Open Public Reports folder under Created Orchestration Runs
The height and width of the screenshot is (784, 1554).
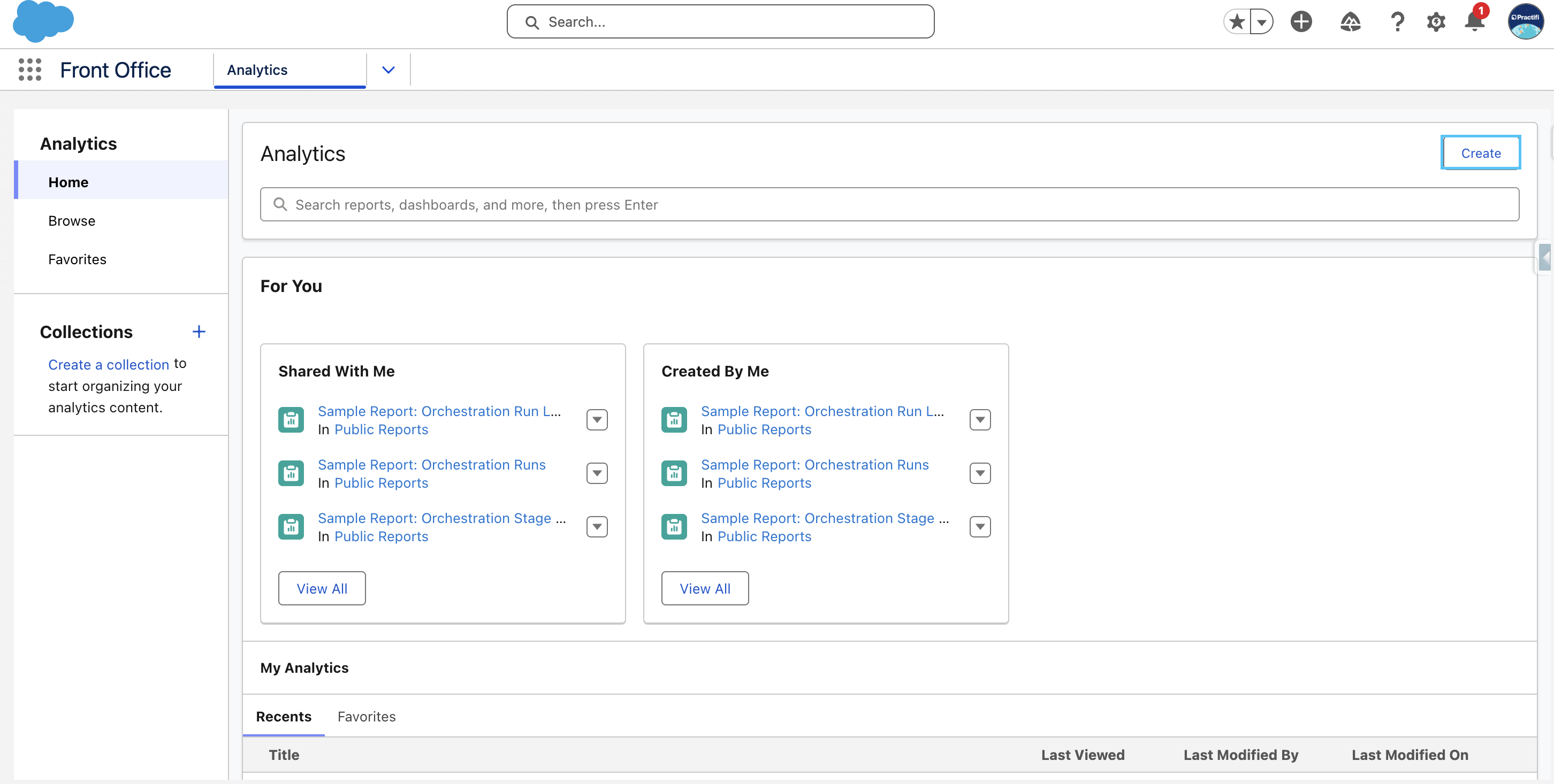(x=764, y=483)
